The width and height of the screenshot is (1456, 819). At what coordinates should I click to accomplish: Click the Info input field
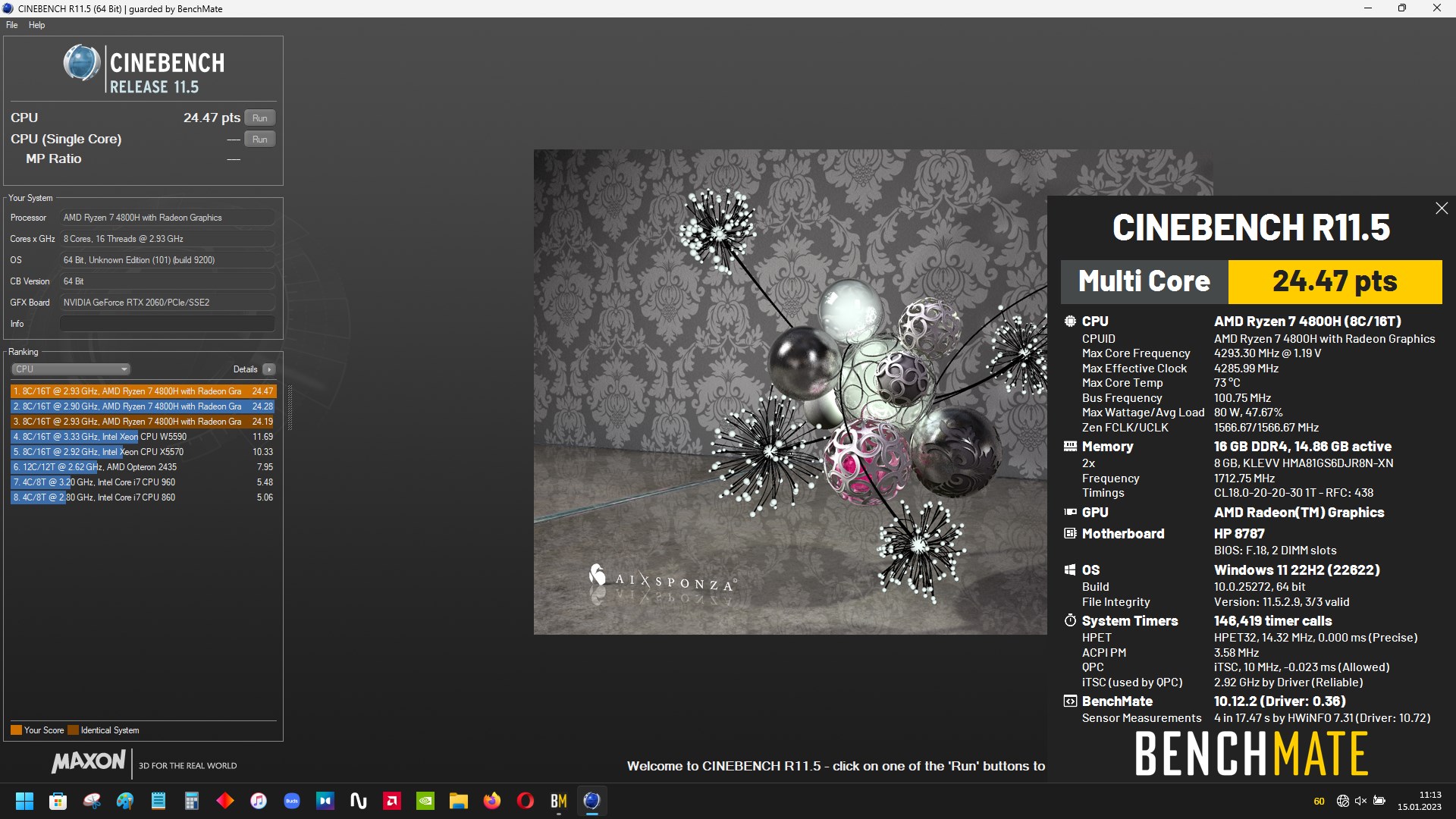168,324
